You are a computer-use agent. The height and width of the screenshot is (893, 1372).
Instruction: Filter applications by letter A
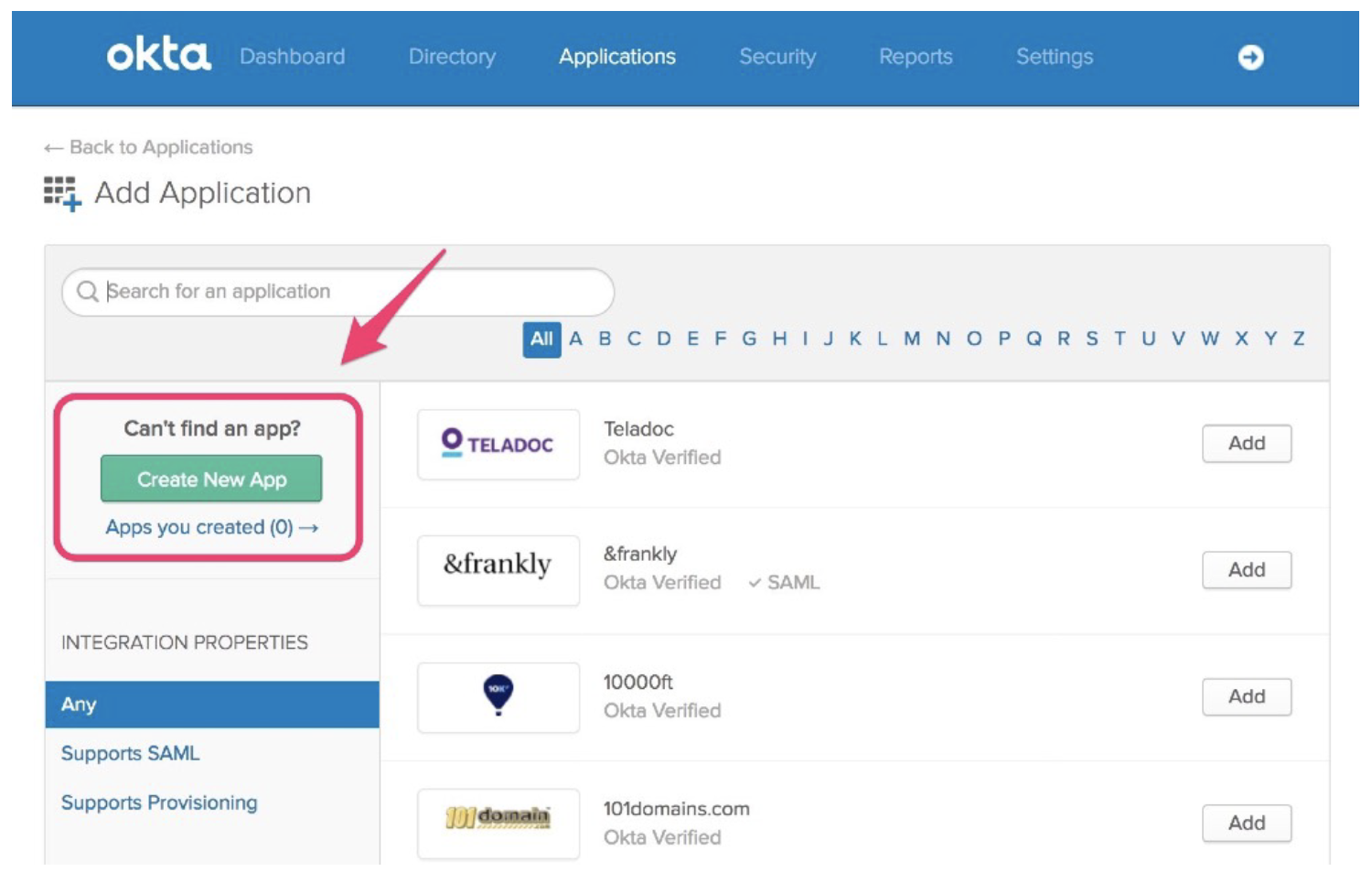pos(575,339)
